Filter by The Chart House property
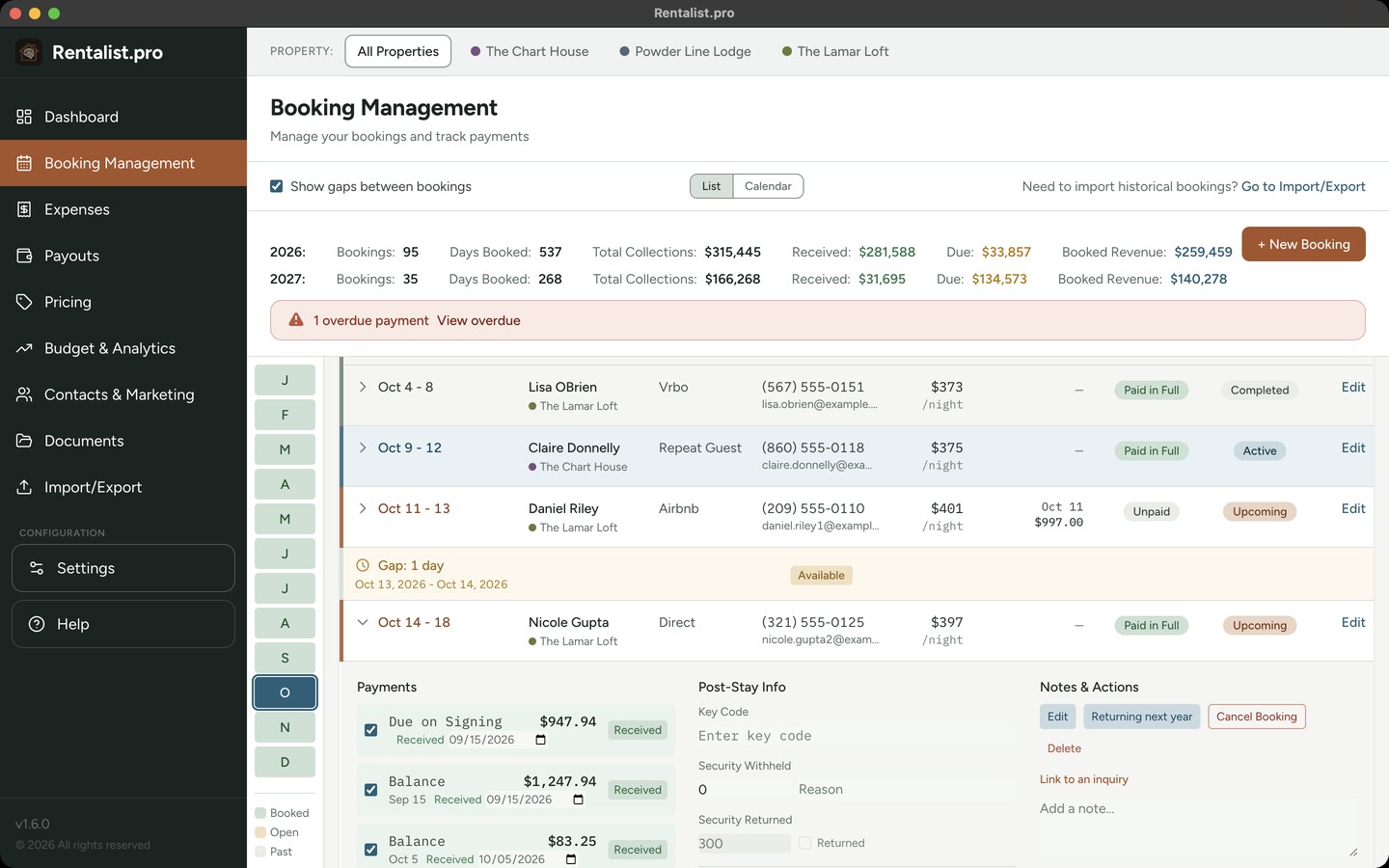The width and height of the screenshot is (1389, 868). pyautogui.click(x=530, y=51)
